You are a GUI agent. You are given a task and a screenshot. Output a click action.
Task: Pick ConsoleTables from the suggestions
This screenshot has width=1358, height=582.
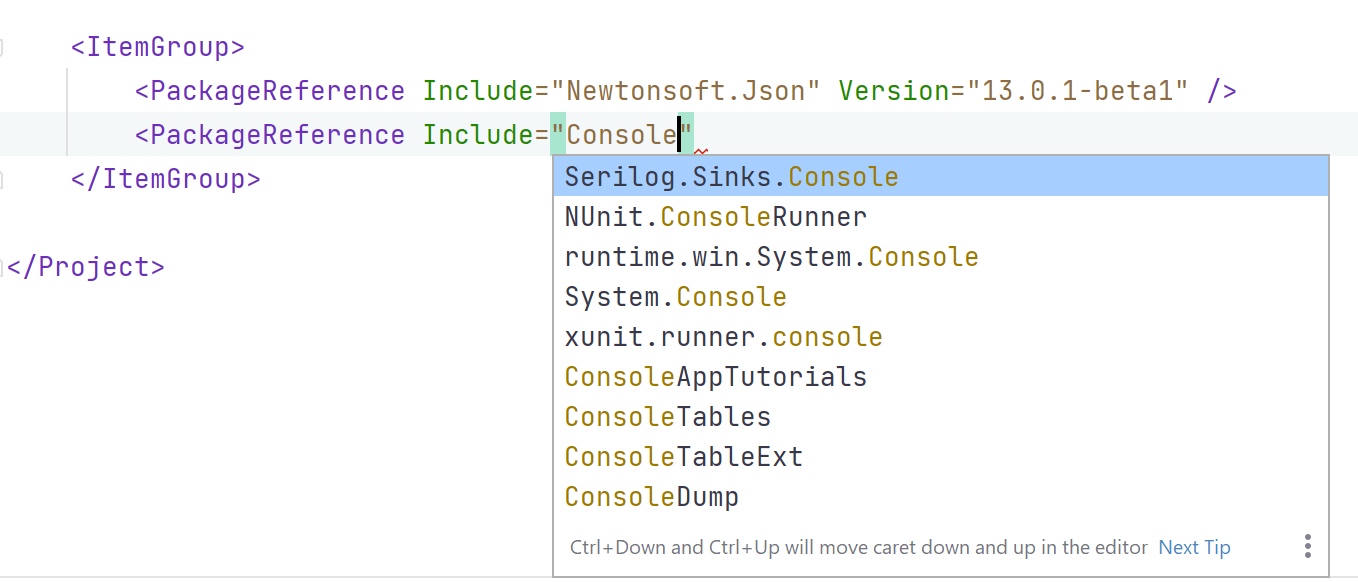(x=667, y=416)
